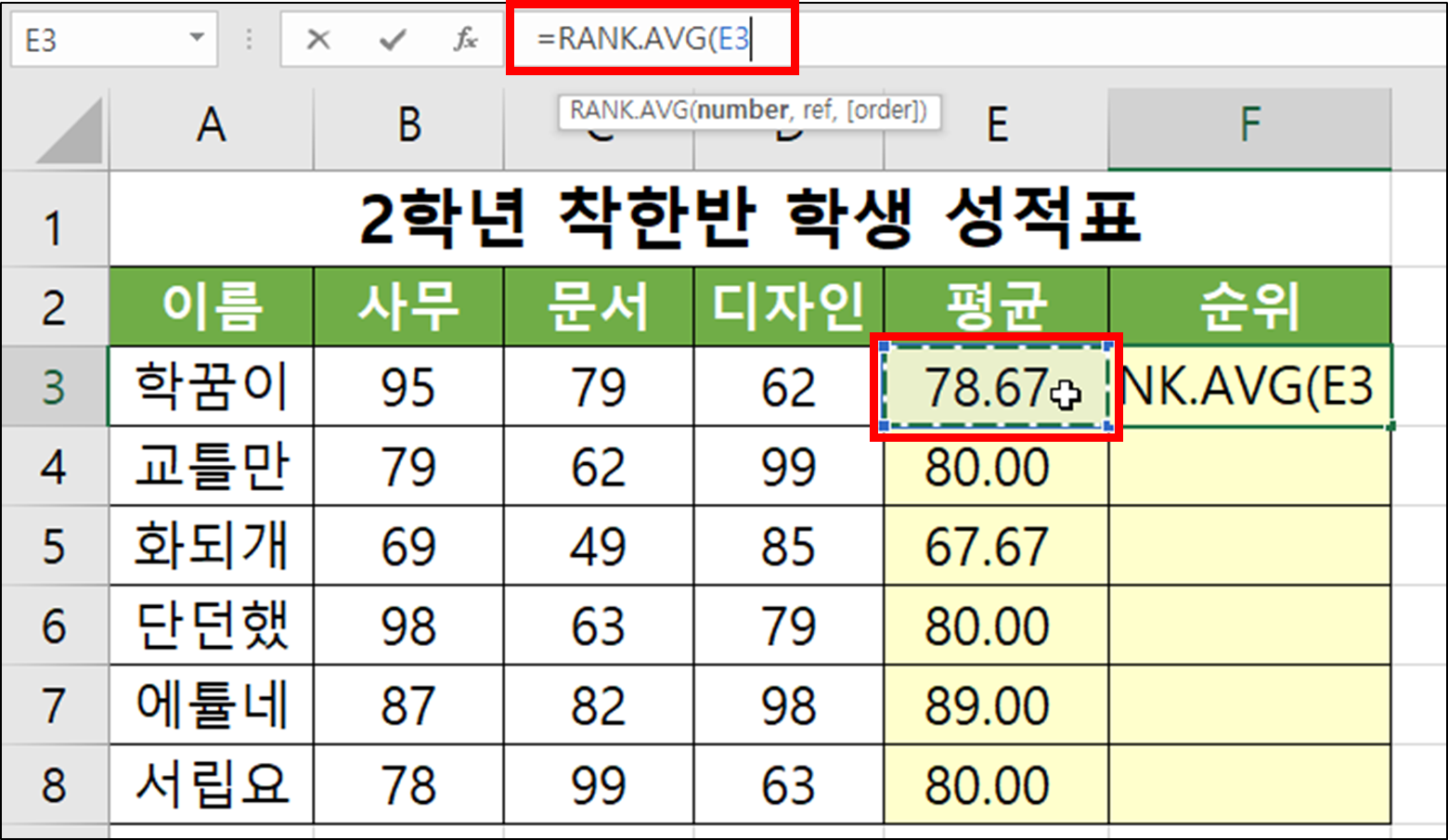1448x840 pixels.
Task: Select the cell showing 78.67
Action: pos(989,390)
